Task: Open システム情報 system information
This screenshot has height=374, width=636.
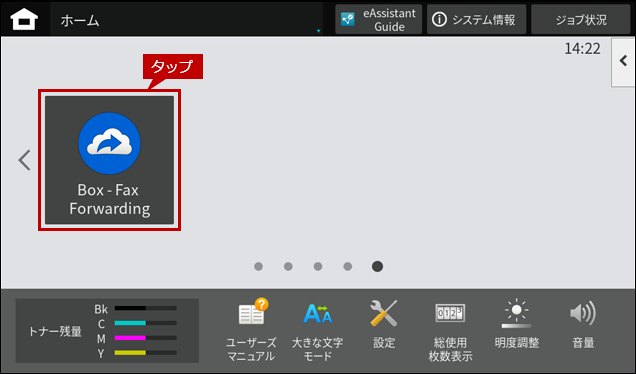Action: (476, 19)
